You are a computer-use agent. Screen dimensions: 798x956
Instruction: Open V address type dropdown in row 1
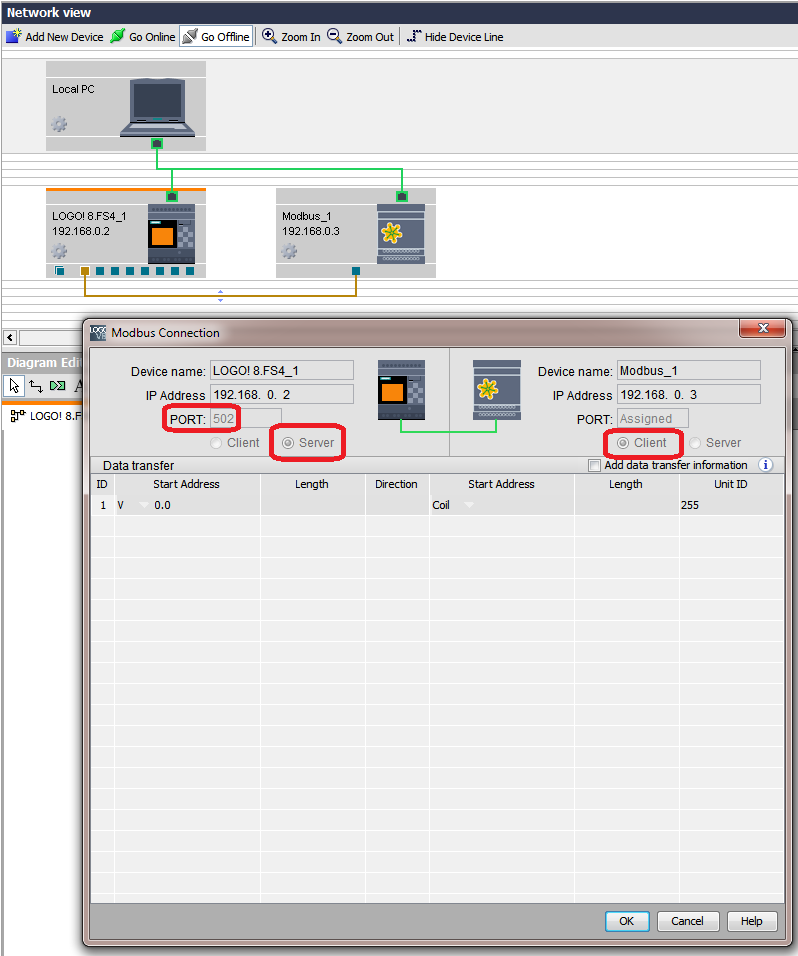tap(144, 505)
